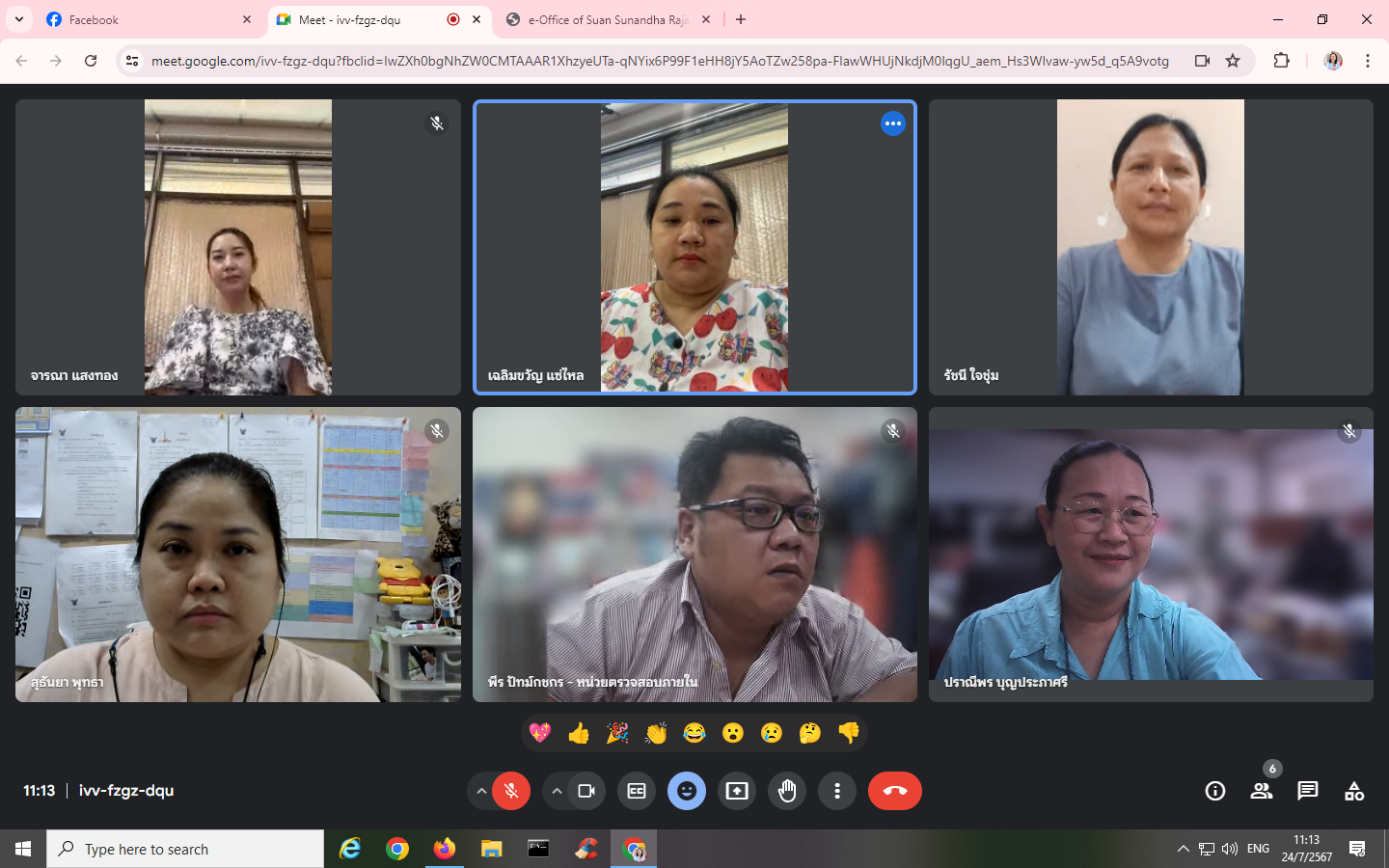This screenshot has height=868, width=1389.
Task: Show the participants list
Action: click(1261, 791)
